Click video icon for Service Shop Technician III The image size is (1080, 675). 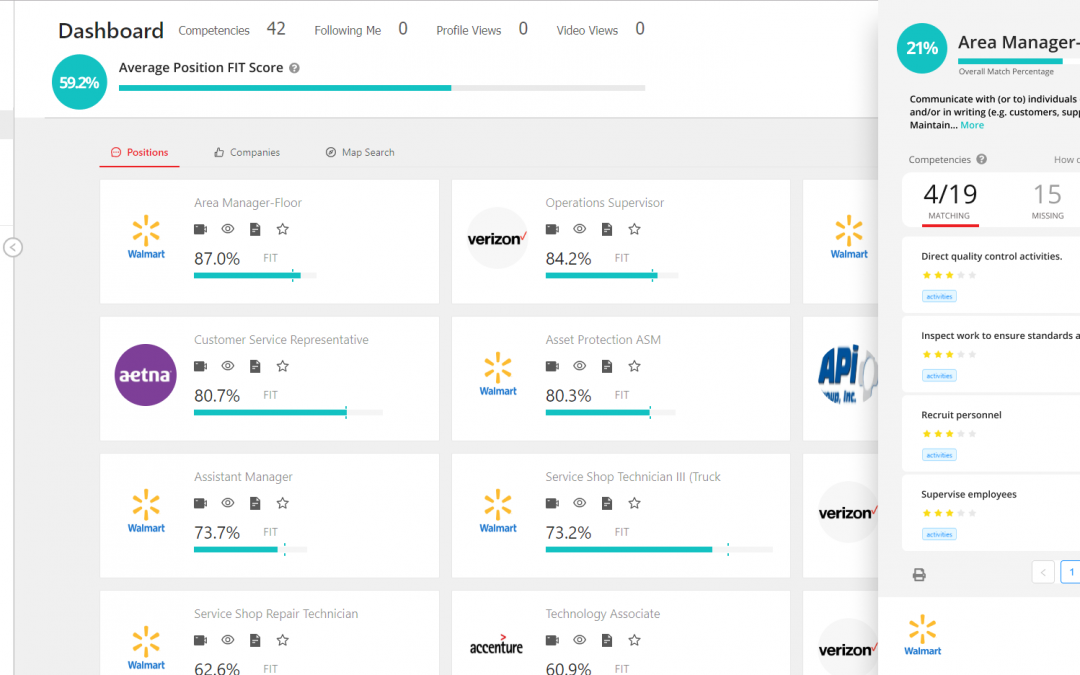click(552, 503)
